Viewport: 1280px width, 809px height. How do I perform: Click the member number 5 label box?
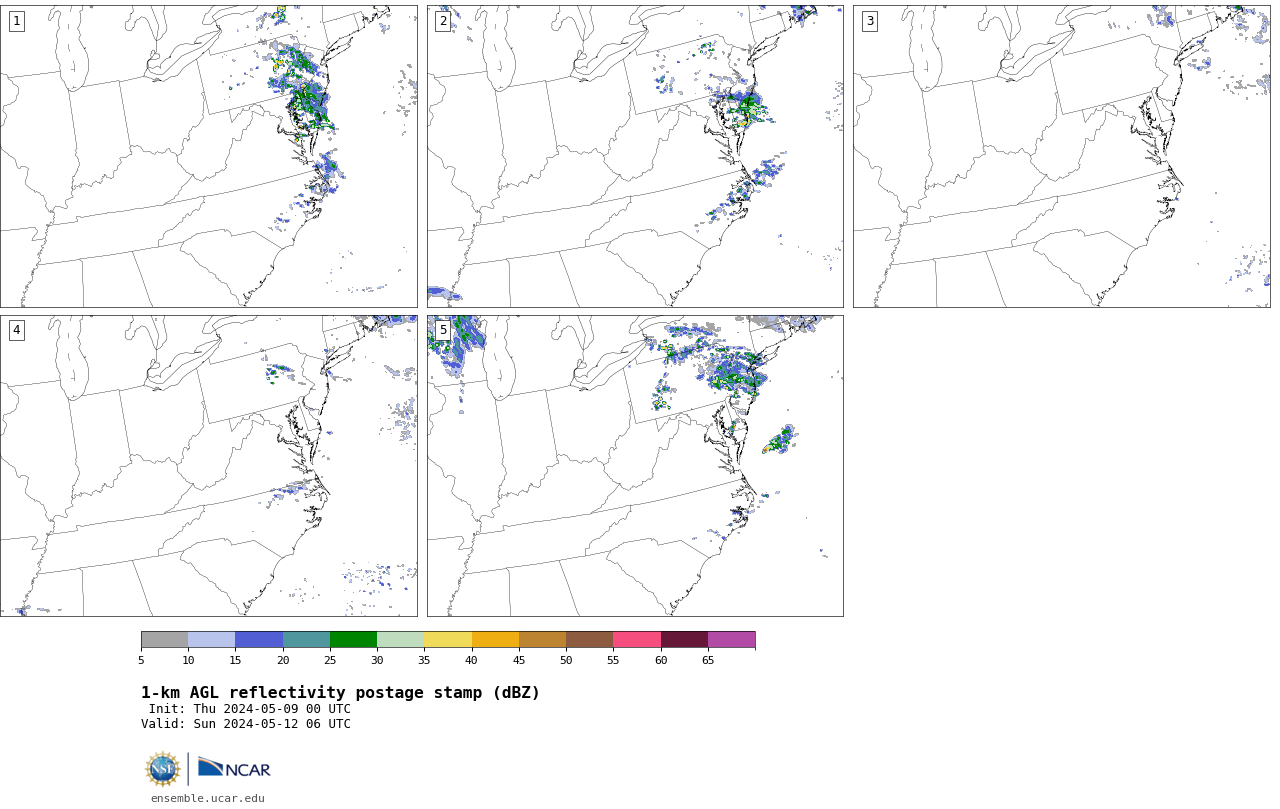[x=443, y=330]
